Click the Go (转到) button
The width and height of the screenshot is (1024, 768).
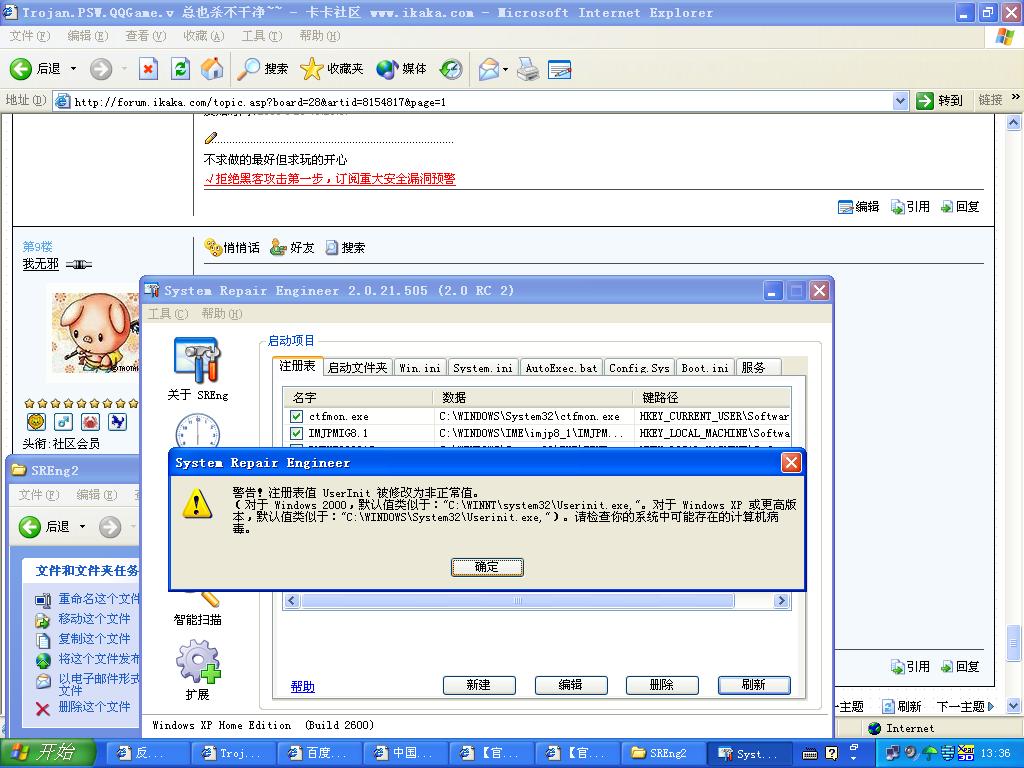click(940, 101)
